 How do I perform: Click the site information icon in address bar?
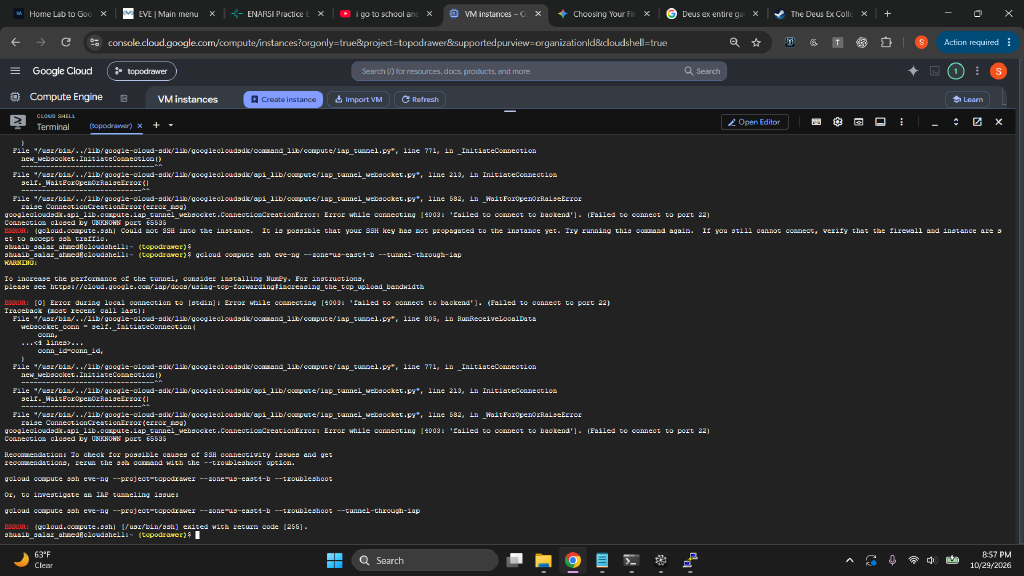pos(95,42)
